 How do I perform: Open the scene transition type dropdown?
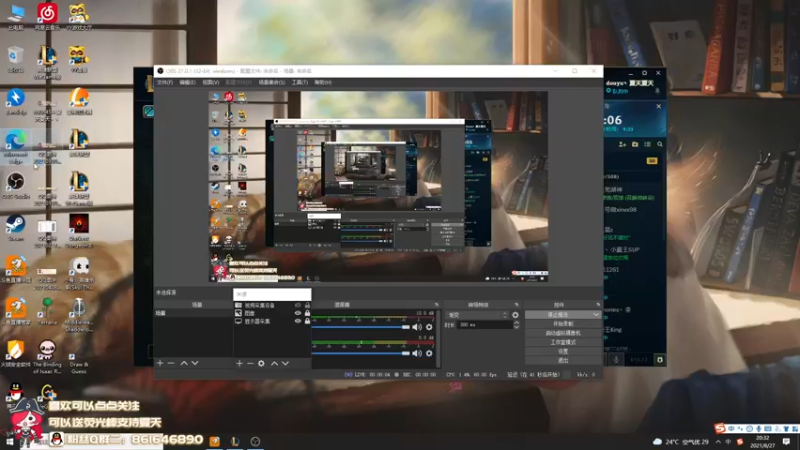tap(477, 315)
